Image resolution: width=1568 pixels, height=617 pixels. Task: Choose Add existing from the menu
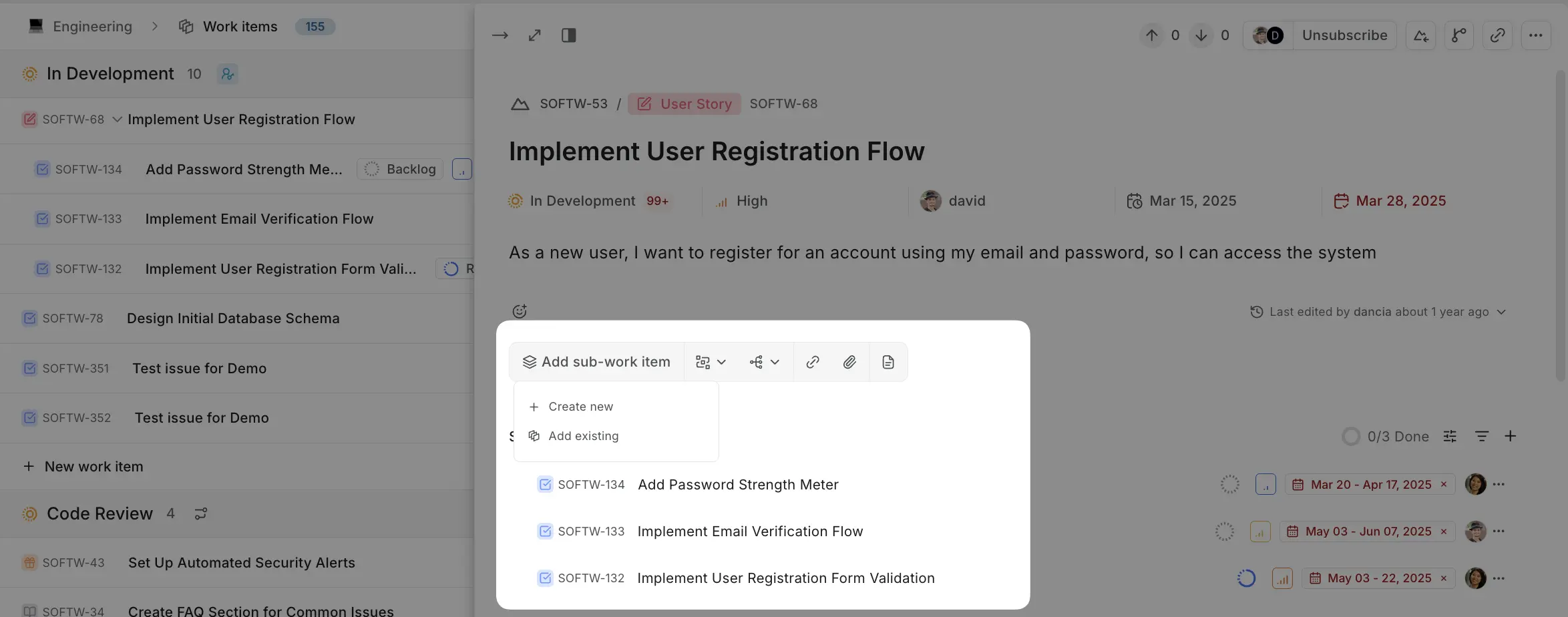[x=583, y=436]
